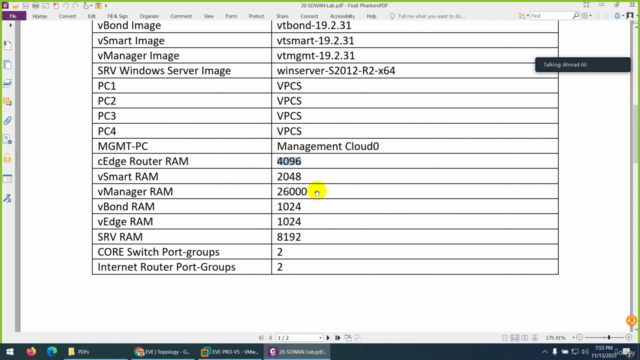Screen dimensions: 640x360
Task: Switch to EVE-PRO-V5 VMware taskbar window
Action: pyautogui.click(x=230, y=351)
